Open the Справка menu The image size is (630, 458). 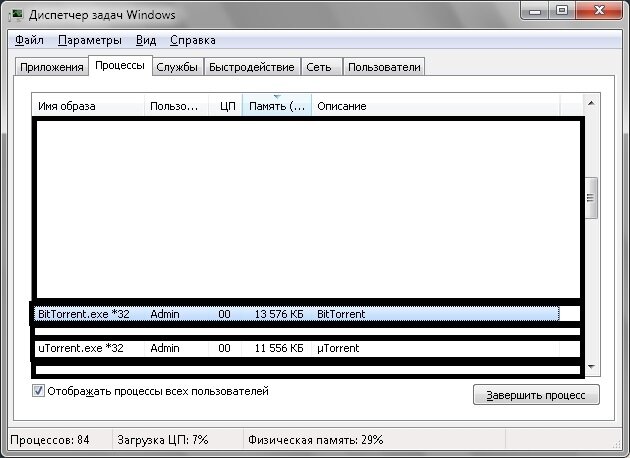pos(193,40)
